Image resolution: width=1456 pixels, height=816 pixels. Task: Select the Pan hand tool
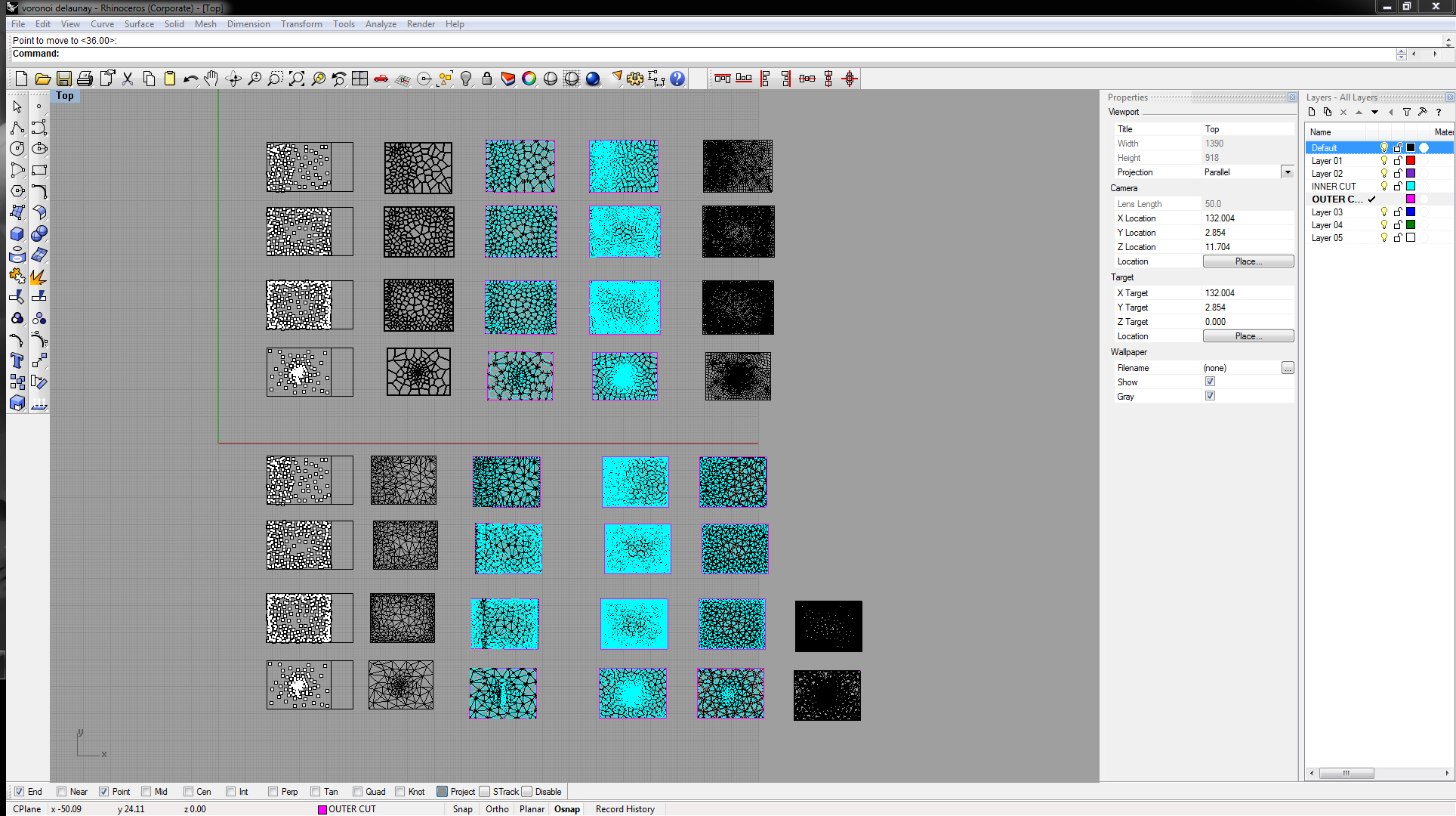pyautogui.click(x=211, y=79)
